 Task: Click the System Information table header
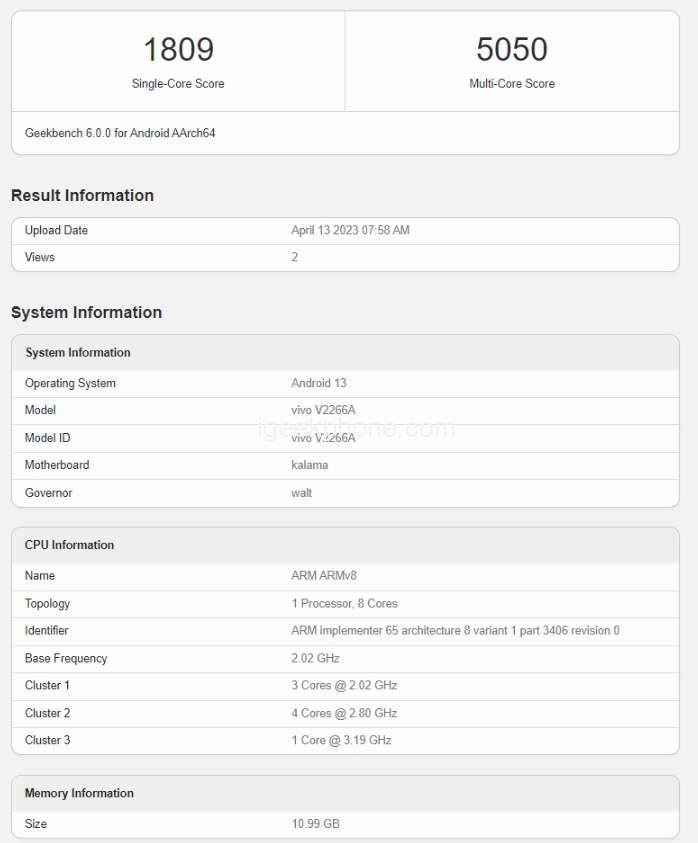[x=78, y=353]
